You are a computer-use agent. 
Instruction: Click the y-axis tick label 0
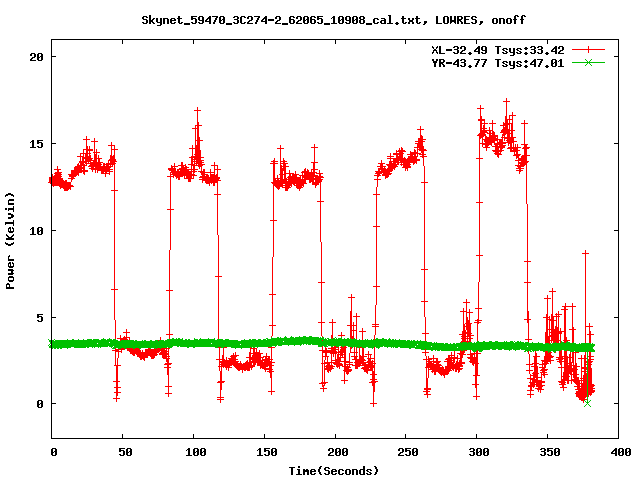(x=40, y=404)
